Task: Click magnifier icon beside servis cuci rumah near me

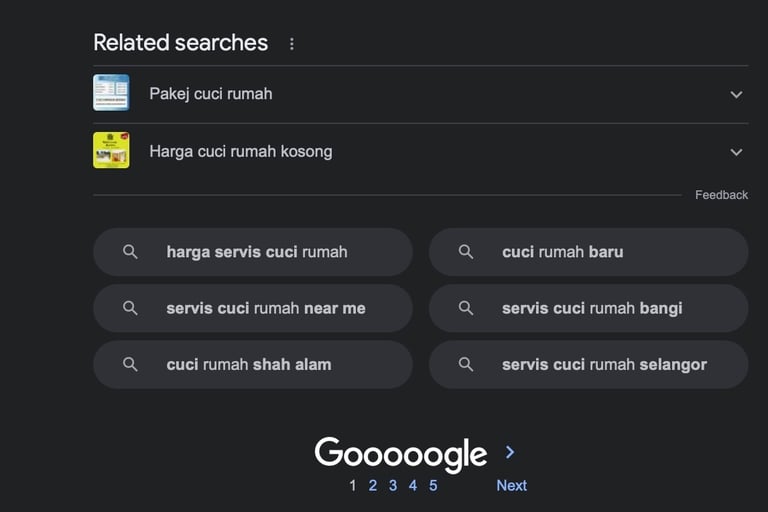Action: pyautogui.click(x=130, y=308)
